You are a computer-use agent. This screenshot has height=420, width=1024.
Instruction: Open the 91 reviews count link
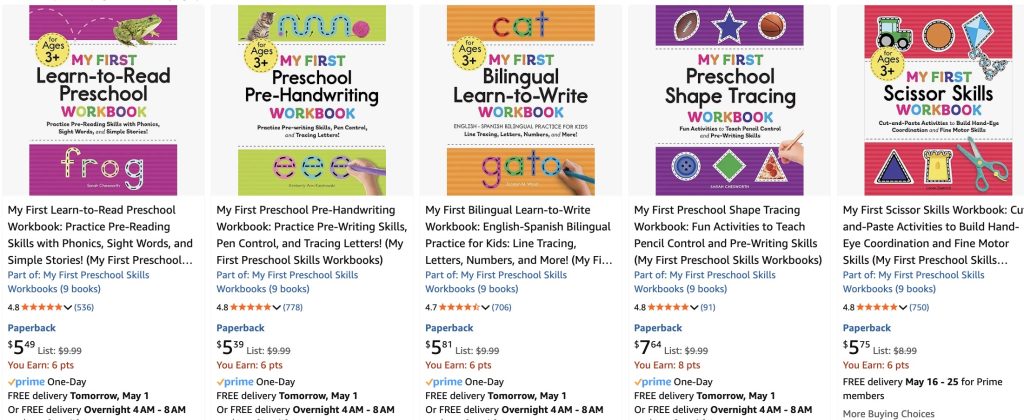click(708, 307)
